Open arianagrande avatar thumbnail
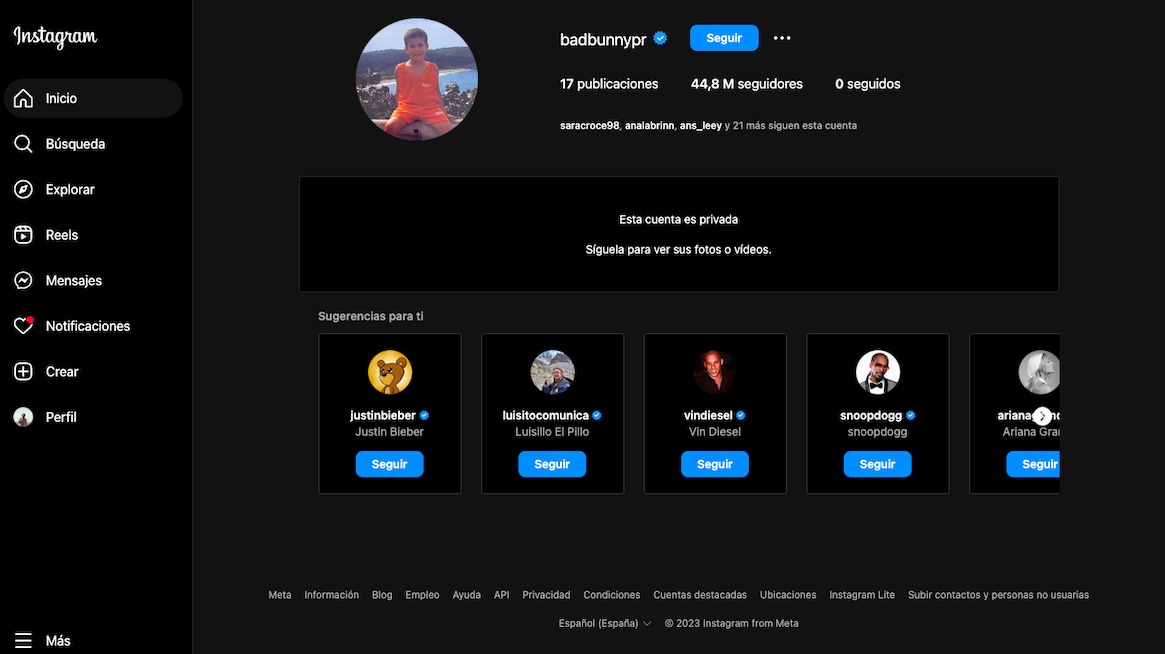 pos(1039,372)
